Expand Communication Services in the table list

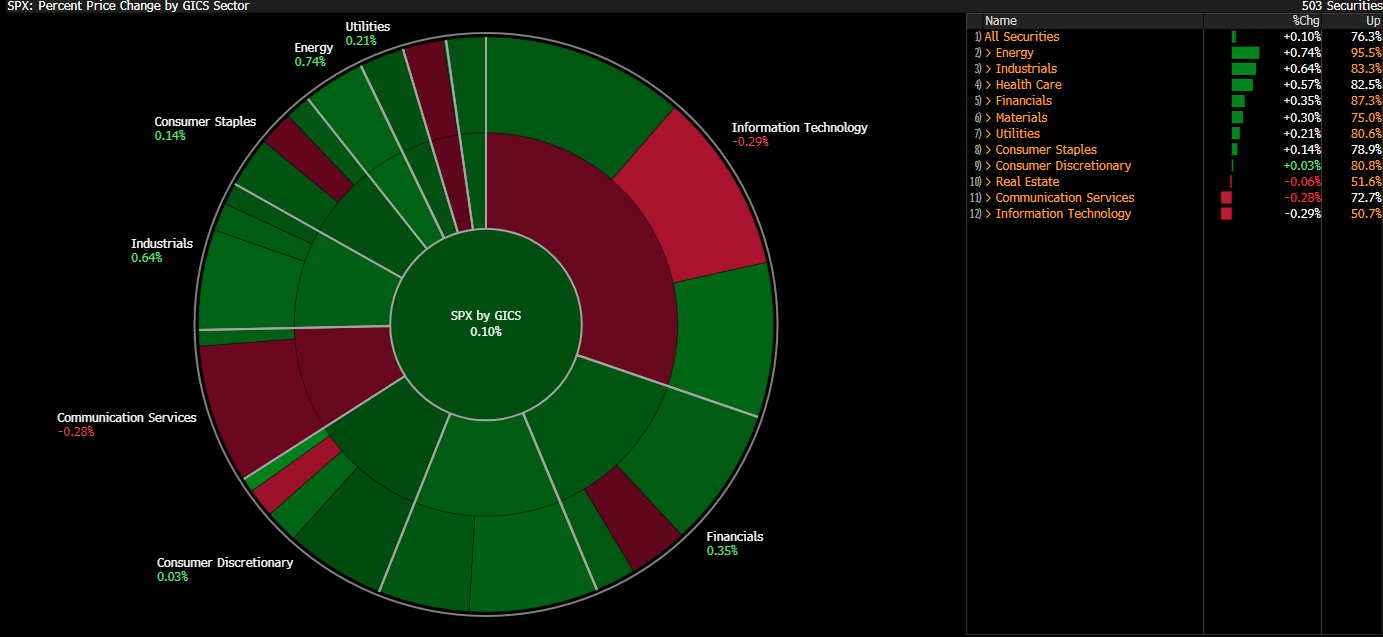(x=989, y=198)
